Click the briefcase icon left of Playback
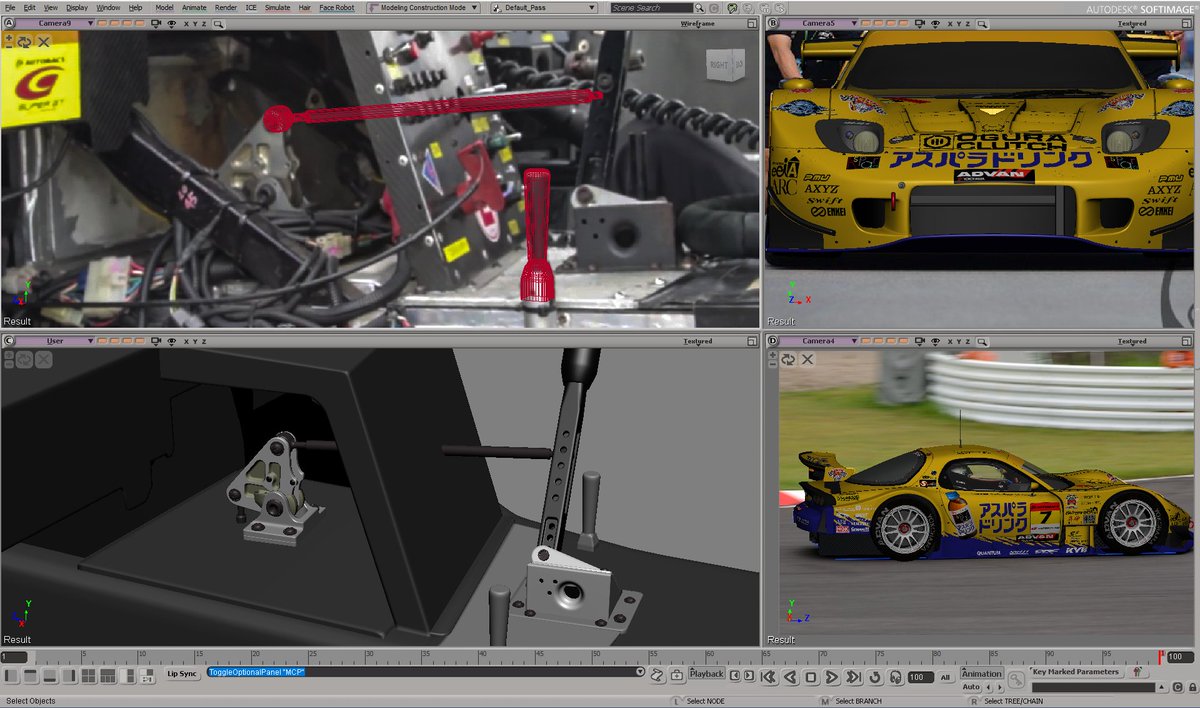Viewport: 1200px width, 708px height. tap(677, 676)
